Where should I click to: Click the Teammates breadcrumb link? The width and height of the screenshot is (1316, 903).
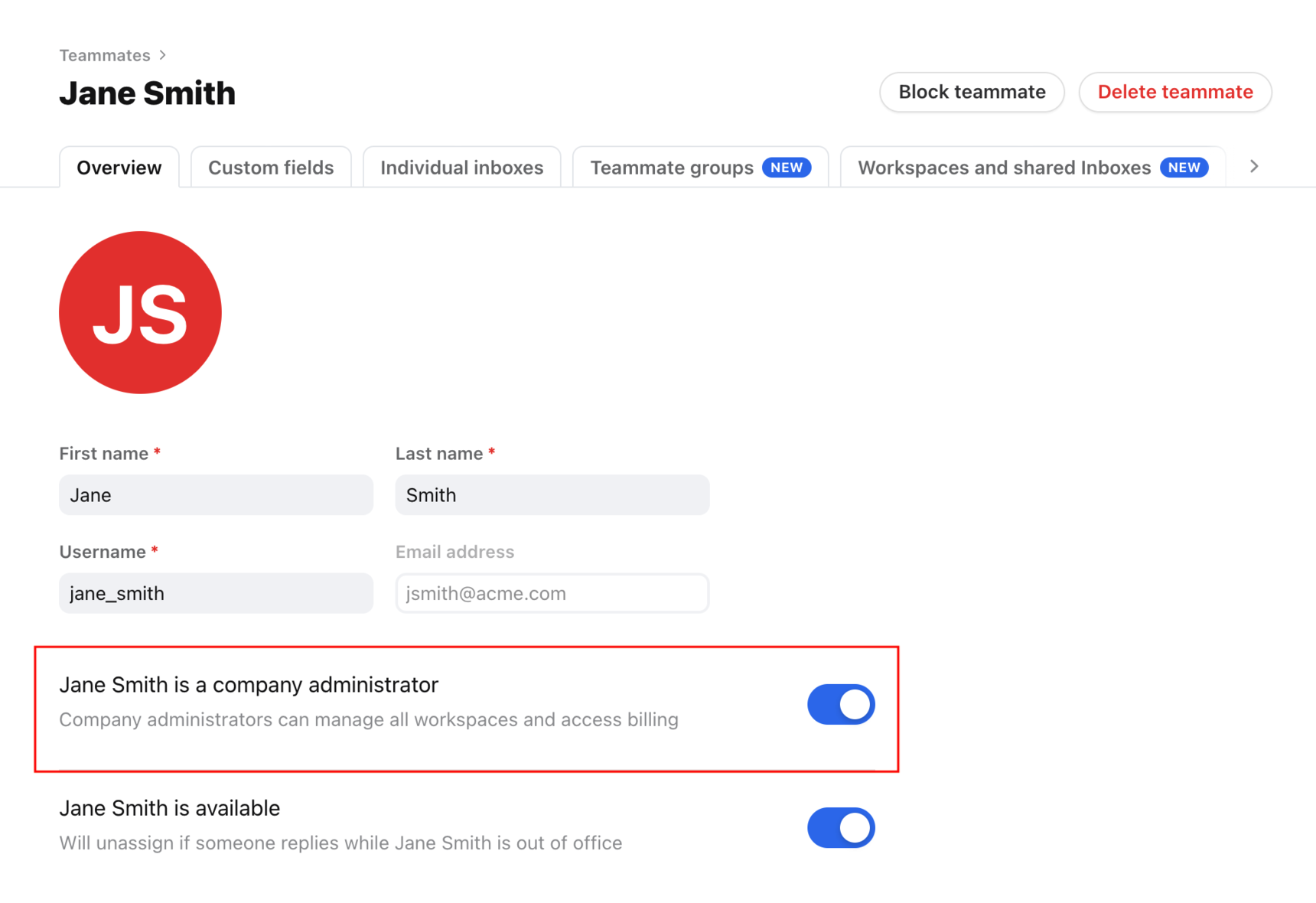(105, 55)
